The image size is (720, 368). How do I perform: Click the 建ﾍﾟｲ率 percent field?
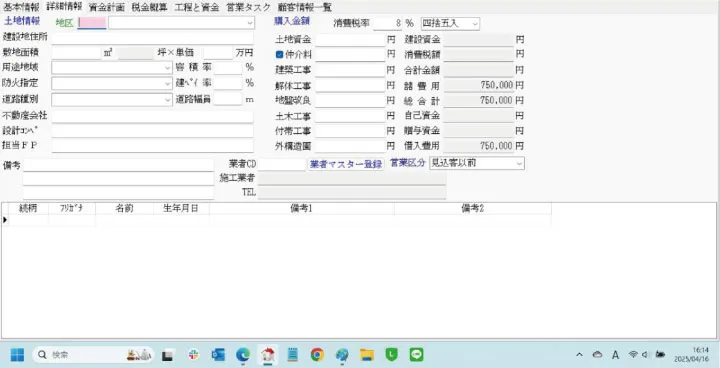tap(228, 84)
